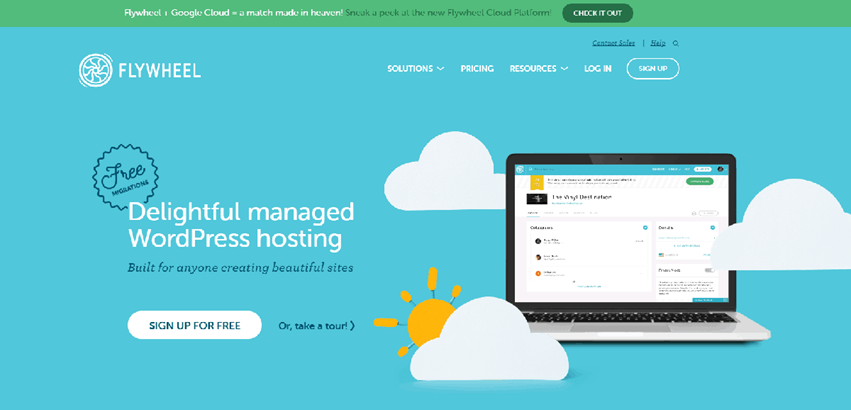Follow the 'Or, take a tour!' link
Viewport: 851px width, 410px height.
[x=316, y=326]
